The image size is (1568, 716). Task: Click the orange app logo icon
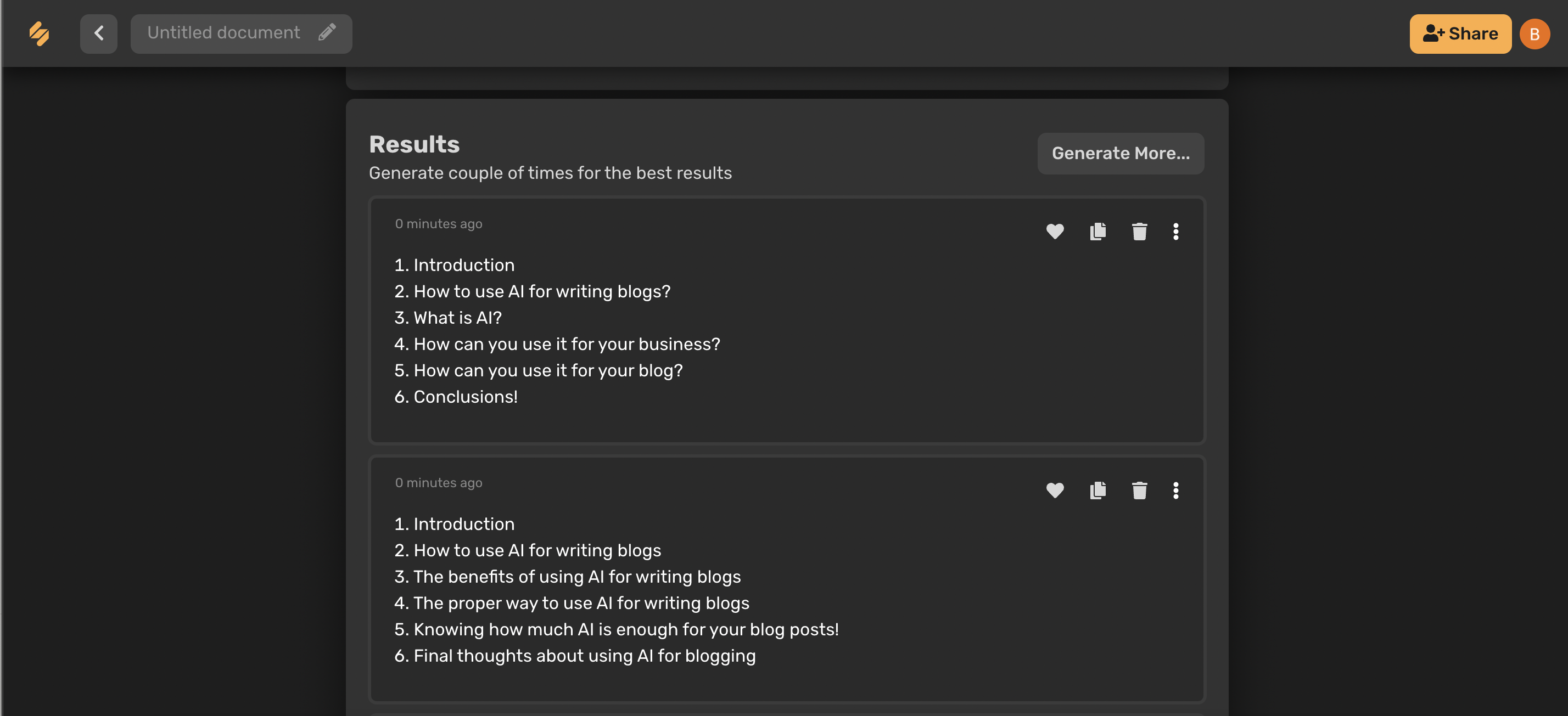[x=40, y=33]
